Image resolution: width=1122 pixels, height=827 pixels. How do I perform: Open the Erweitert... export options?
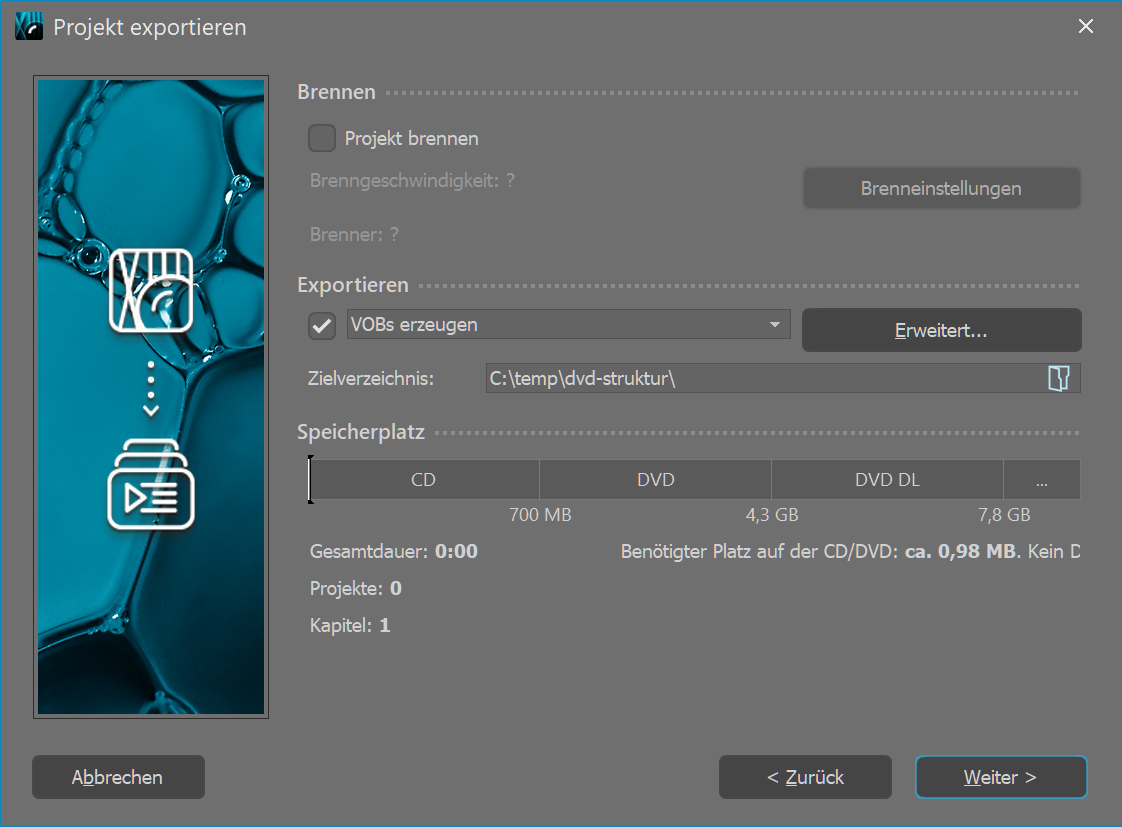tap(941, 330)
